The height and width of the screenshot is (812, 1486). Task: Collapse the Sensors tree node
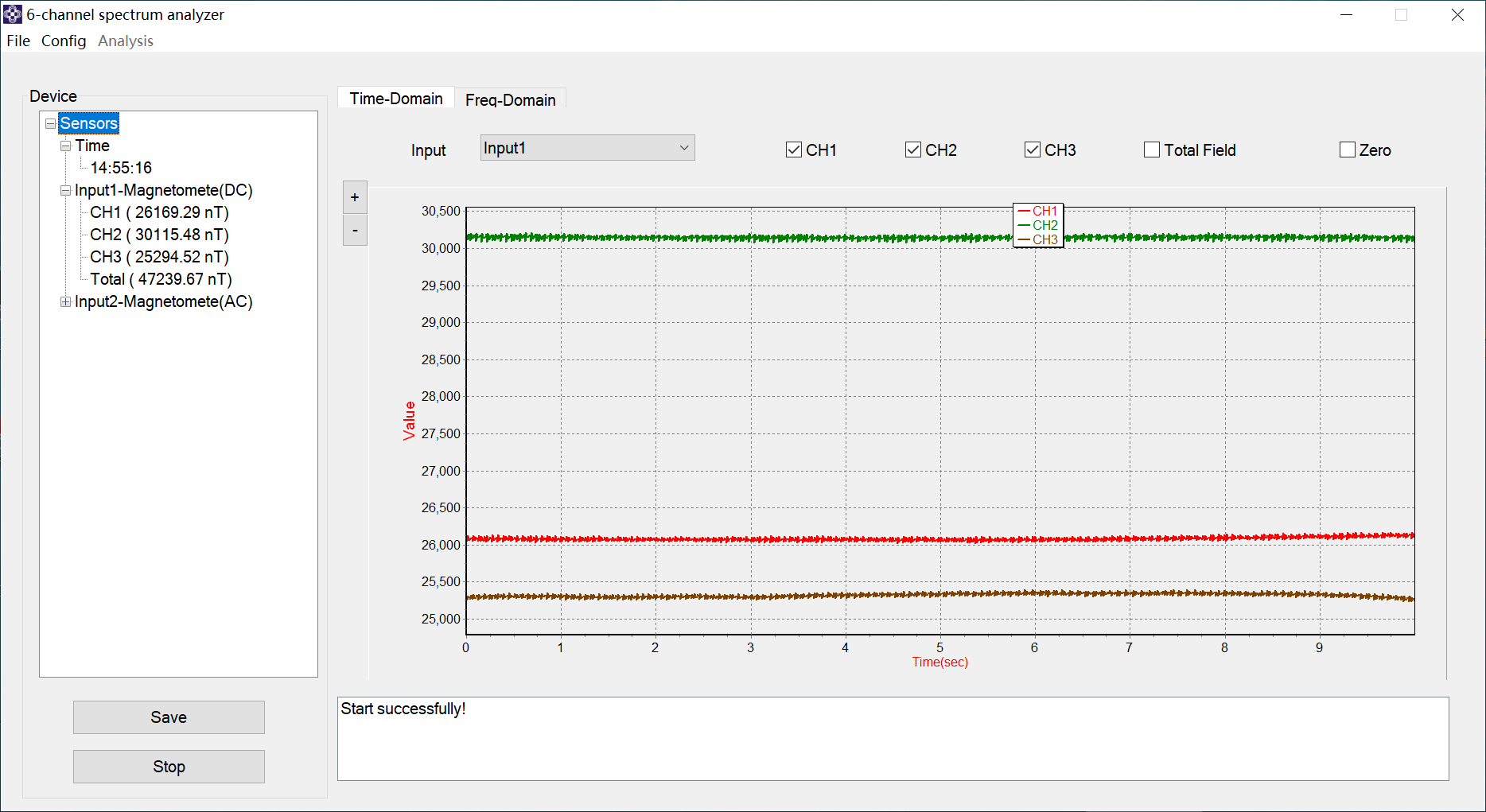(51, 123)
